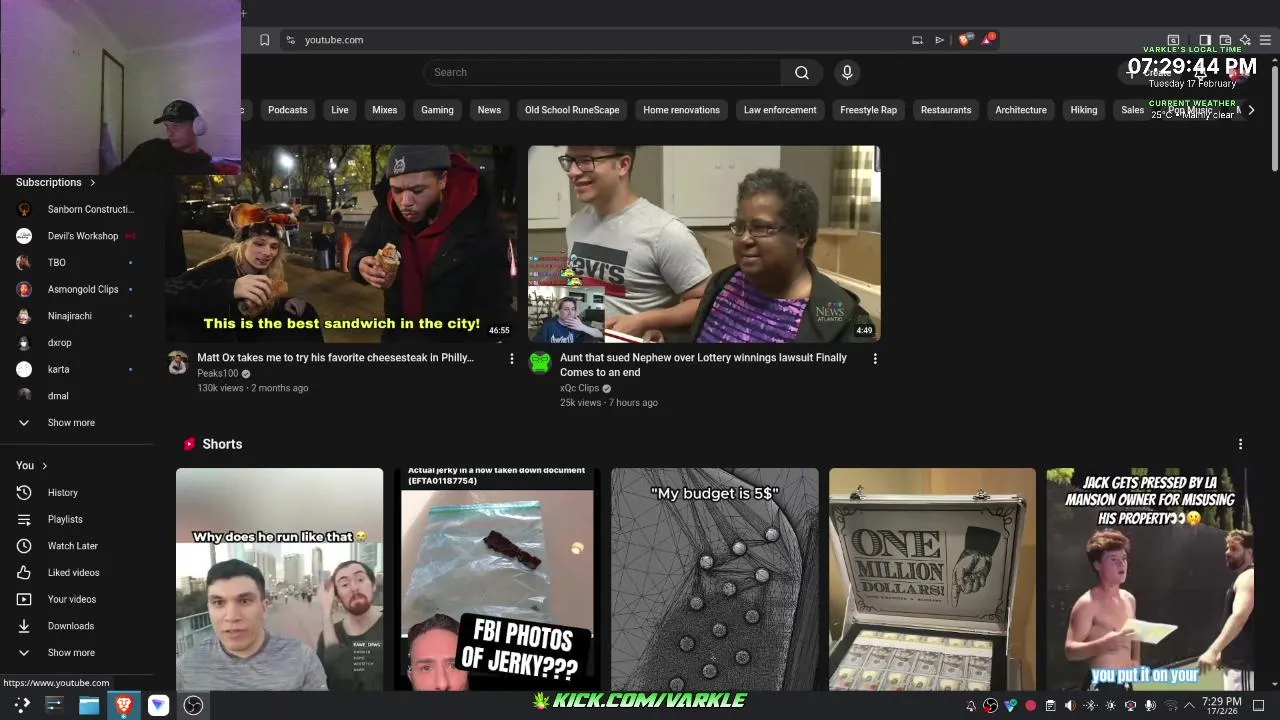Click the screen brightness tray icon
This screenshot has height=720, width=1280.
[x=1110, y=706]
